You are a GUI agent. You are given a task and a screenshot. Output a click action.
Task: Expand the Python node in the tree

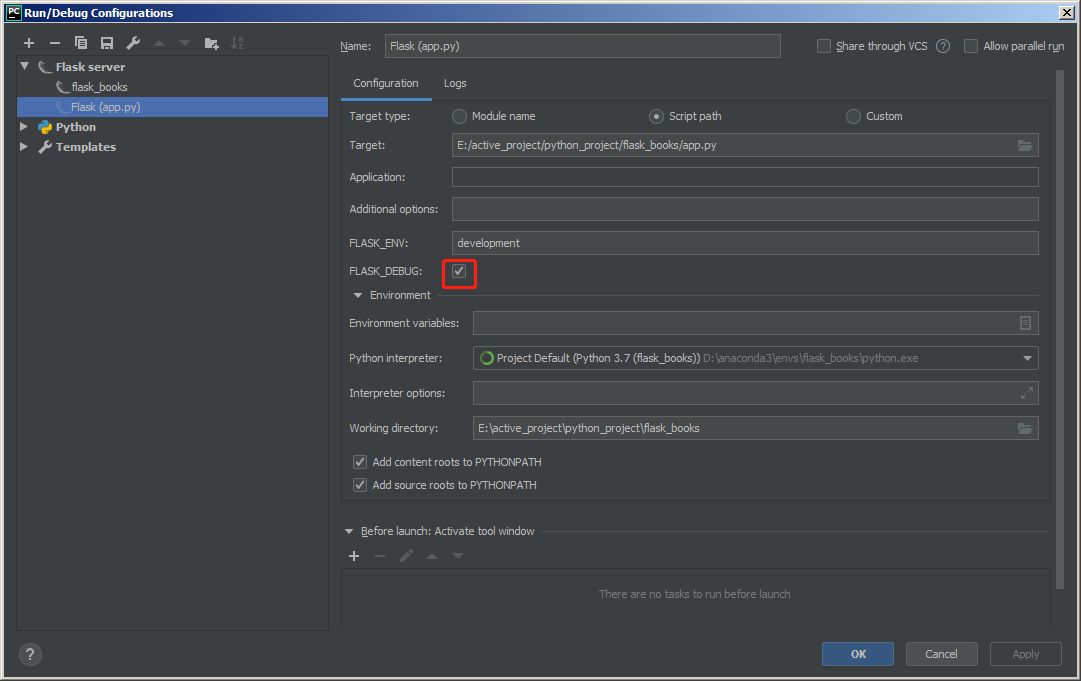[x=24, y=127]
